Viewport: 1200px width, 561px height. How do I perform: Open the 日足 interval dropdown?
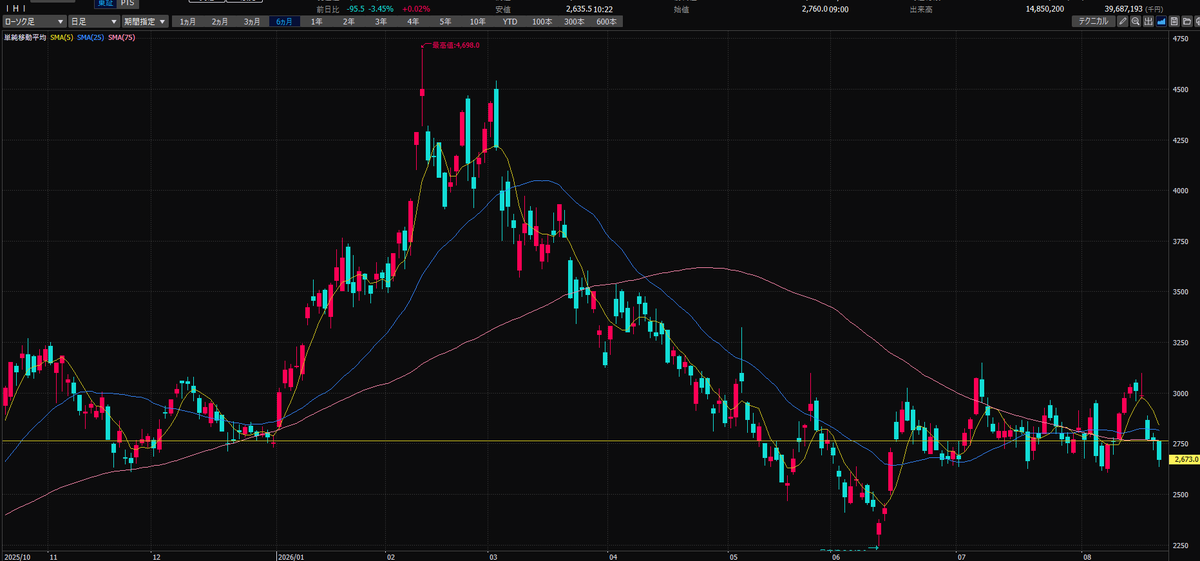click(95, 21)
